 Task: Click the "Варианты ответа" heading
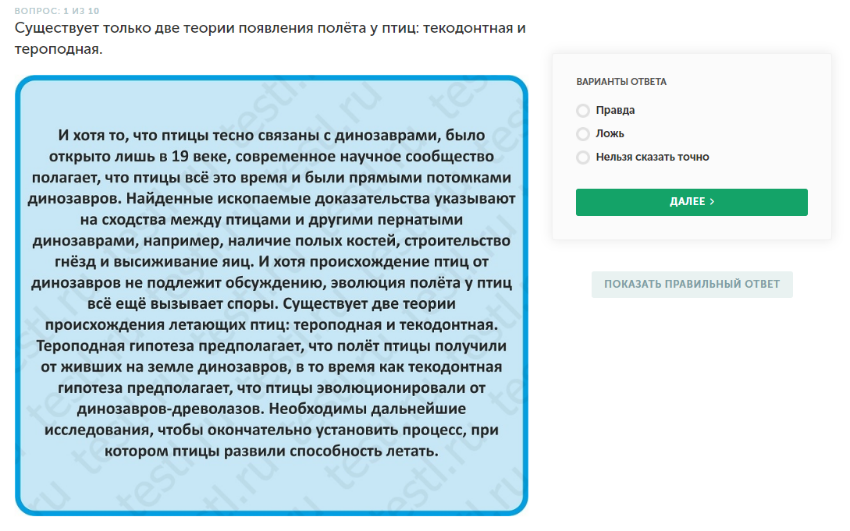point(621,82)
